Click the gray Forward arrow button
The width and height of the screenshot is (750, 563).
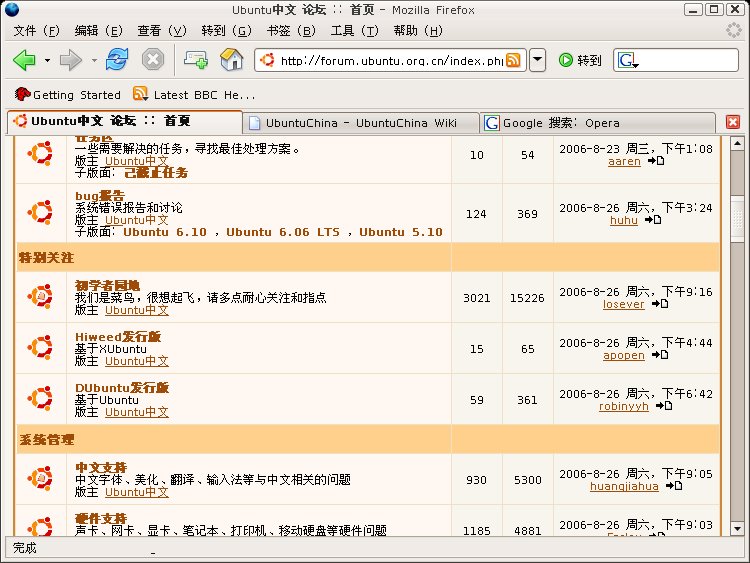point(71,60)
